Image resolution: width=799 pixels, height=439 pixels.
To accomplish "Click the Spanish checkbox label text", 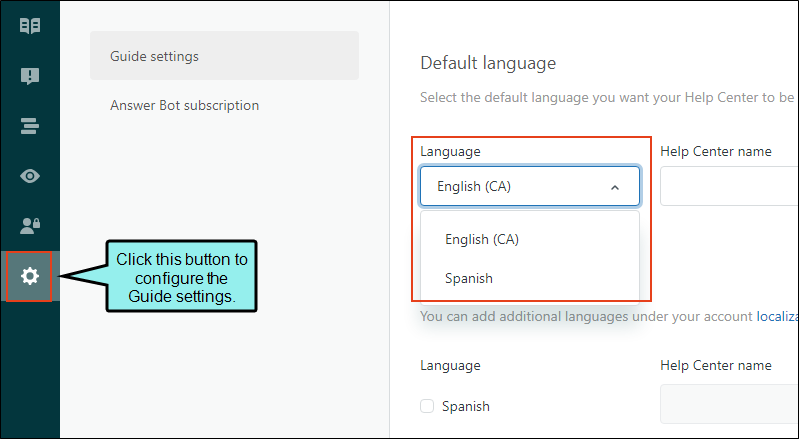I will (466, 406).
